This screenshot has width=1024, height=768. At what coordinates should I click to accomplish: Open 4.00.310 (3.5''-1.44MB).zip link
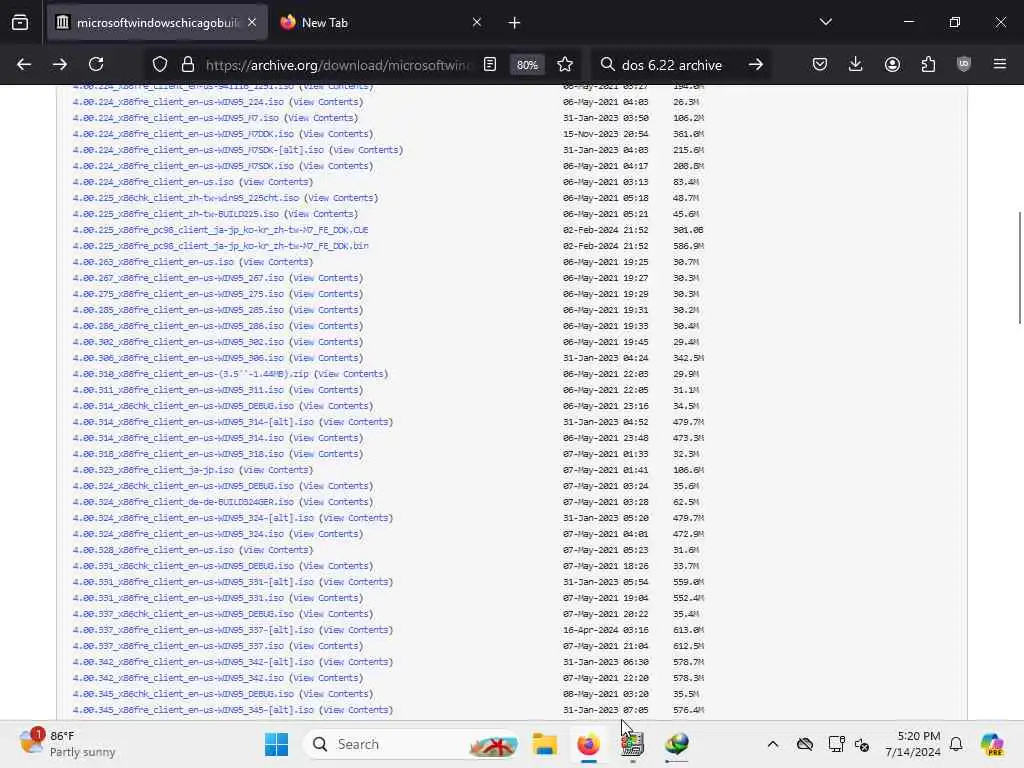pyautogui.click(x=190, y=374)
